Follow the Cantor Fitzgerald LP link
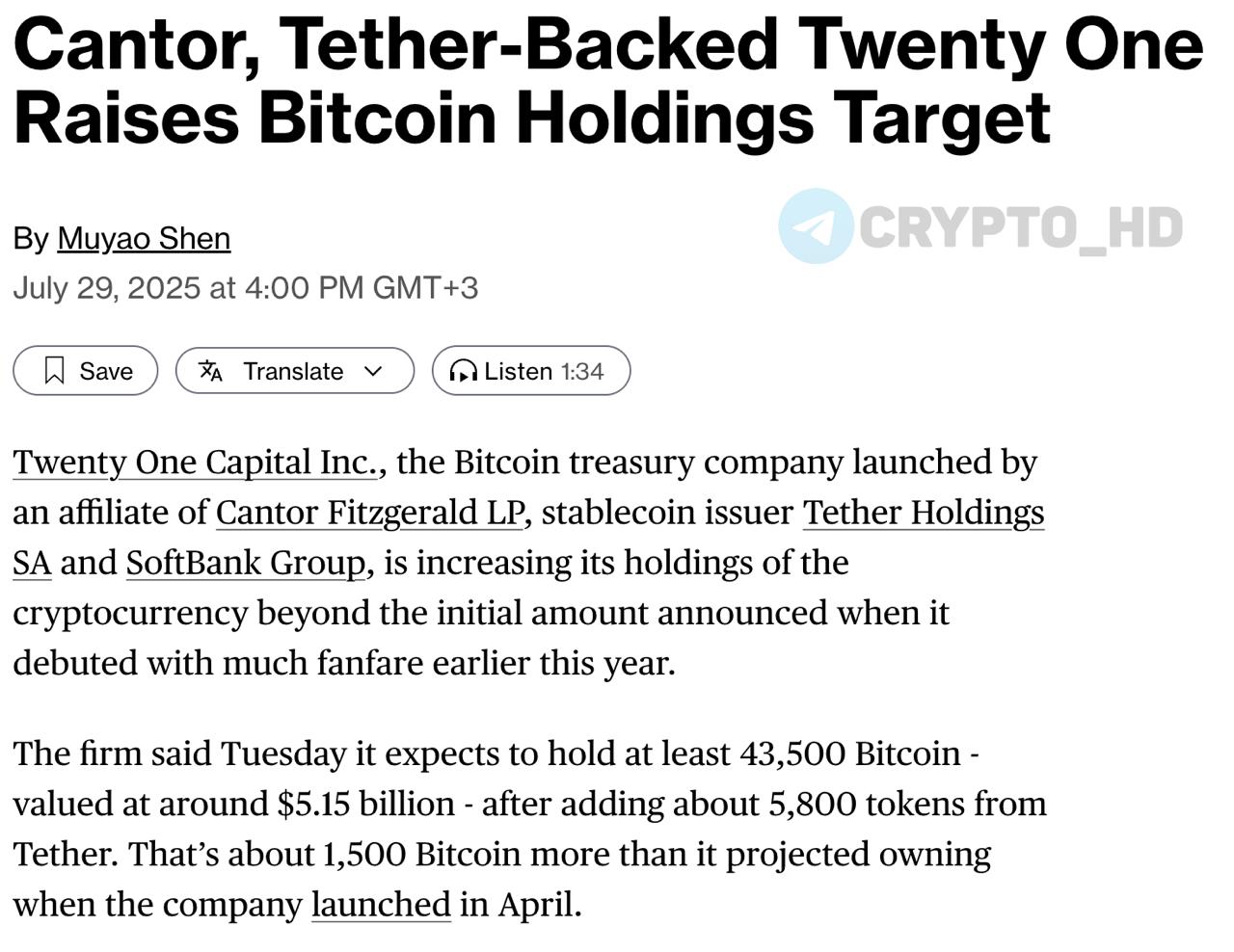The height and width of the screenshot is (952, 1234). point(369,513)
